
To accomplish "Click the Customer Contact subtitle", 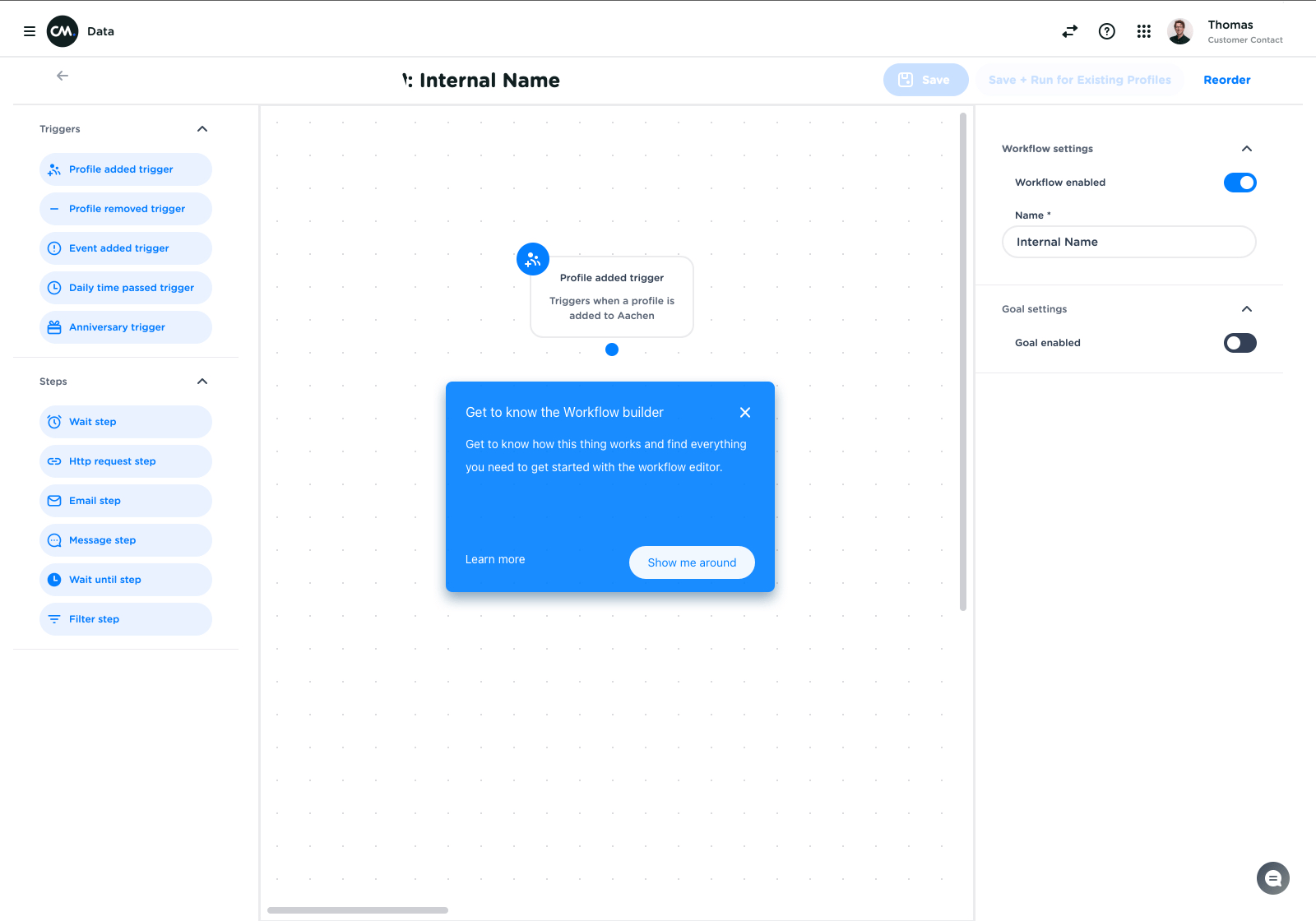I will 1245,39.
